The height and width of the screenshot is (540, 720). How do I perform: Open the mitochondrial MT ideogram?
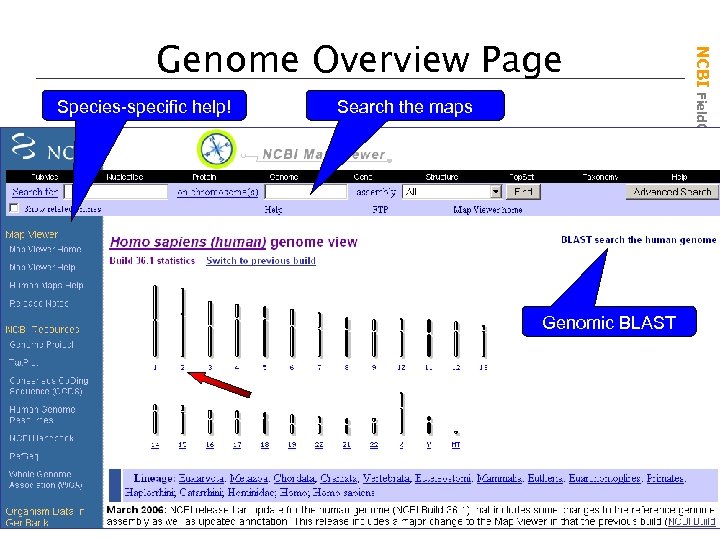(456, 432)
